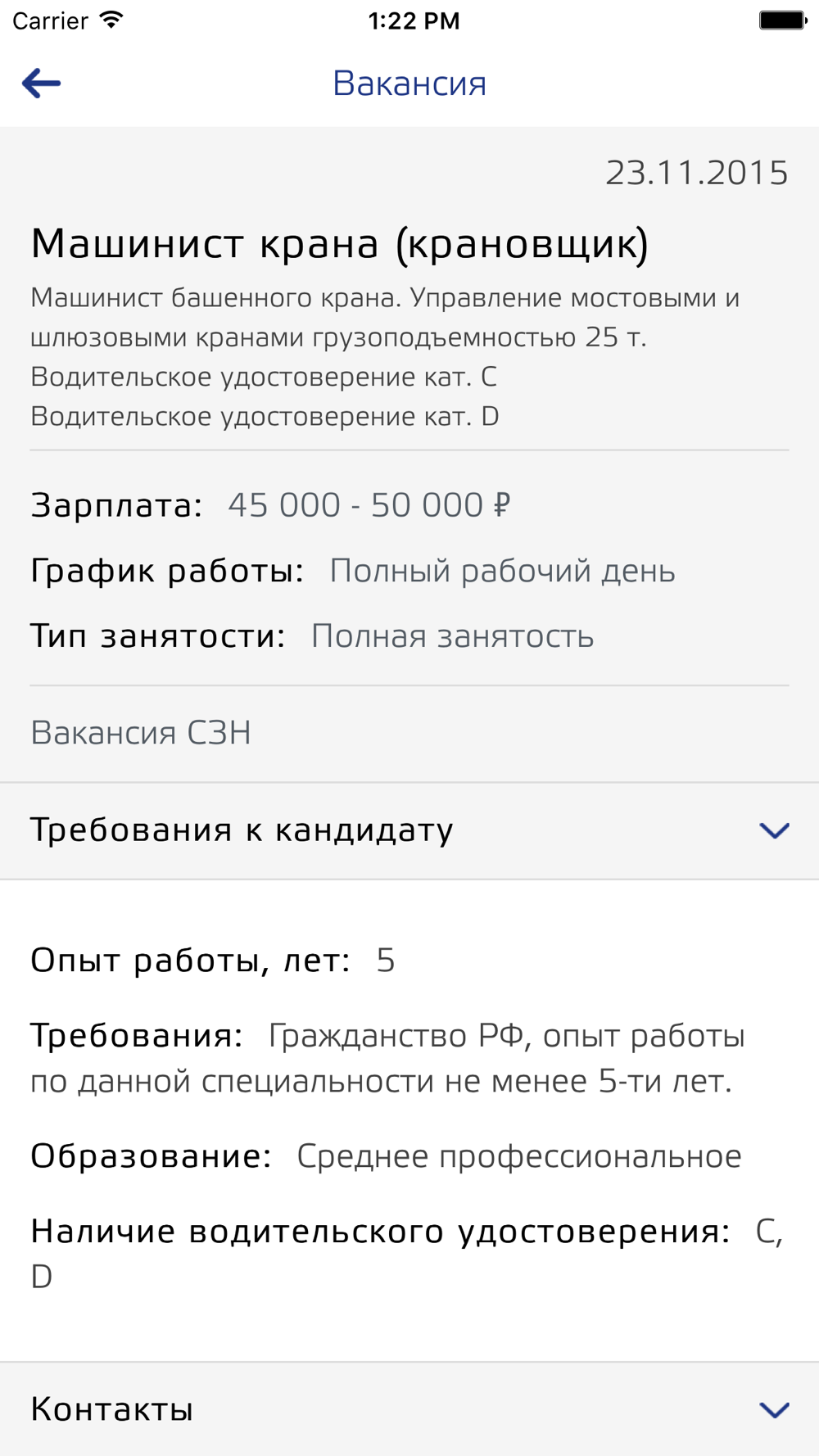
Task: Tap the Требования text about Гражданство РФ
Action: (387, 1058)
